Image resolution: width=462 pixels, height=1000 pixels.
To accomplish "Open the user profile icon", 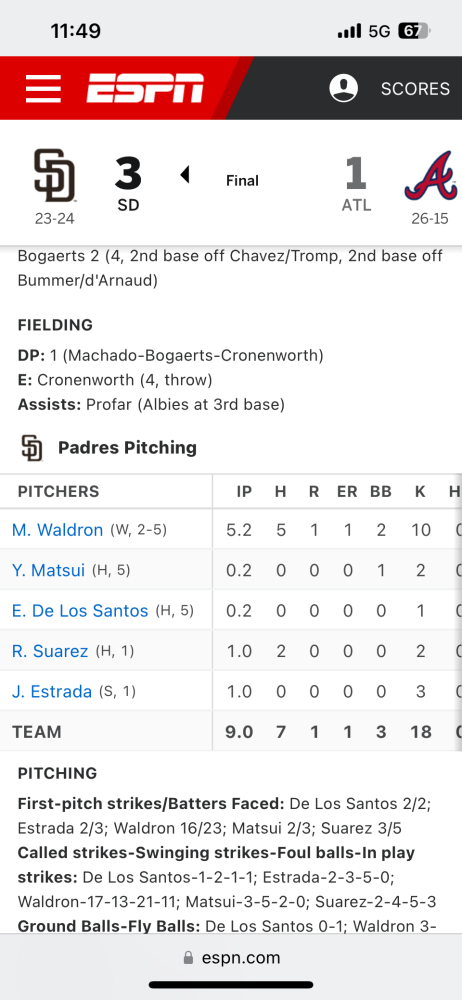I will (x=343, y=88).
